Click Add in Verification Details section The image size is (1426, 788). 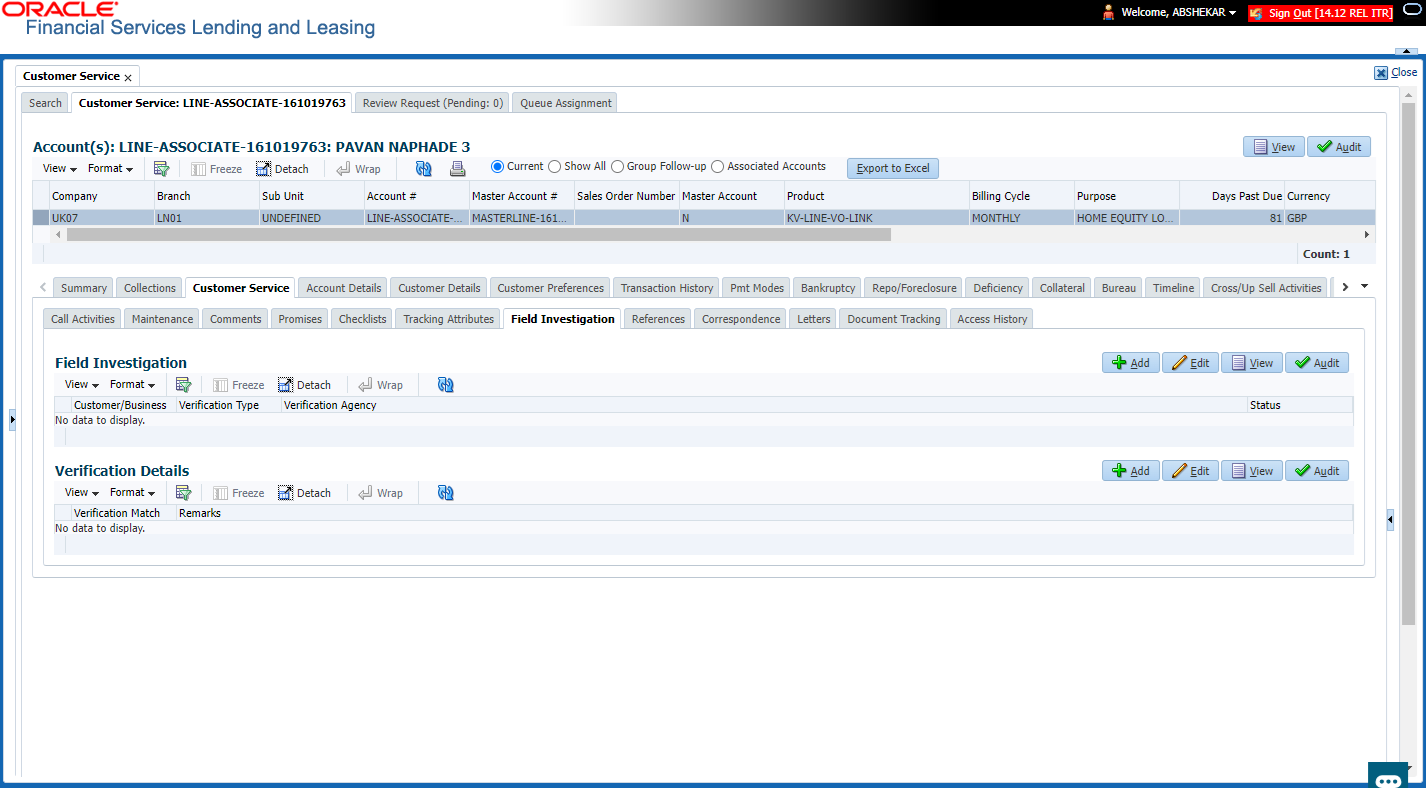(x=1131, y=471)
